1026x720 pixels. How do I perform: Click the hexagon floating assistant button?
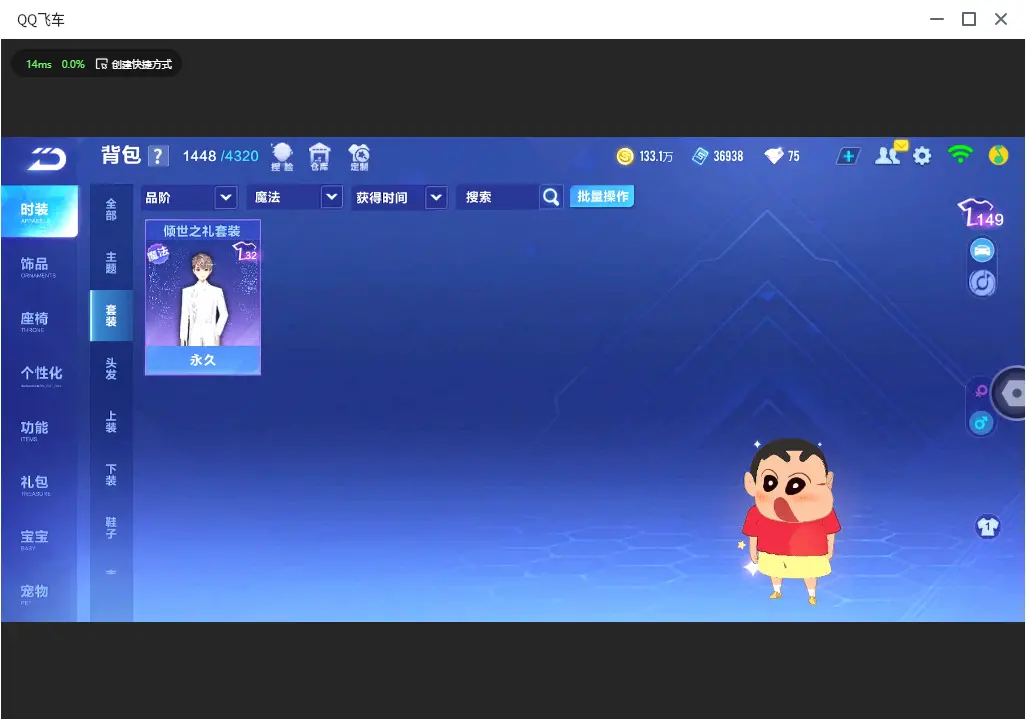click(1010, 393)
